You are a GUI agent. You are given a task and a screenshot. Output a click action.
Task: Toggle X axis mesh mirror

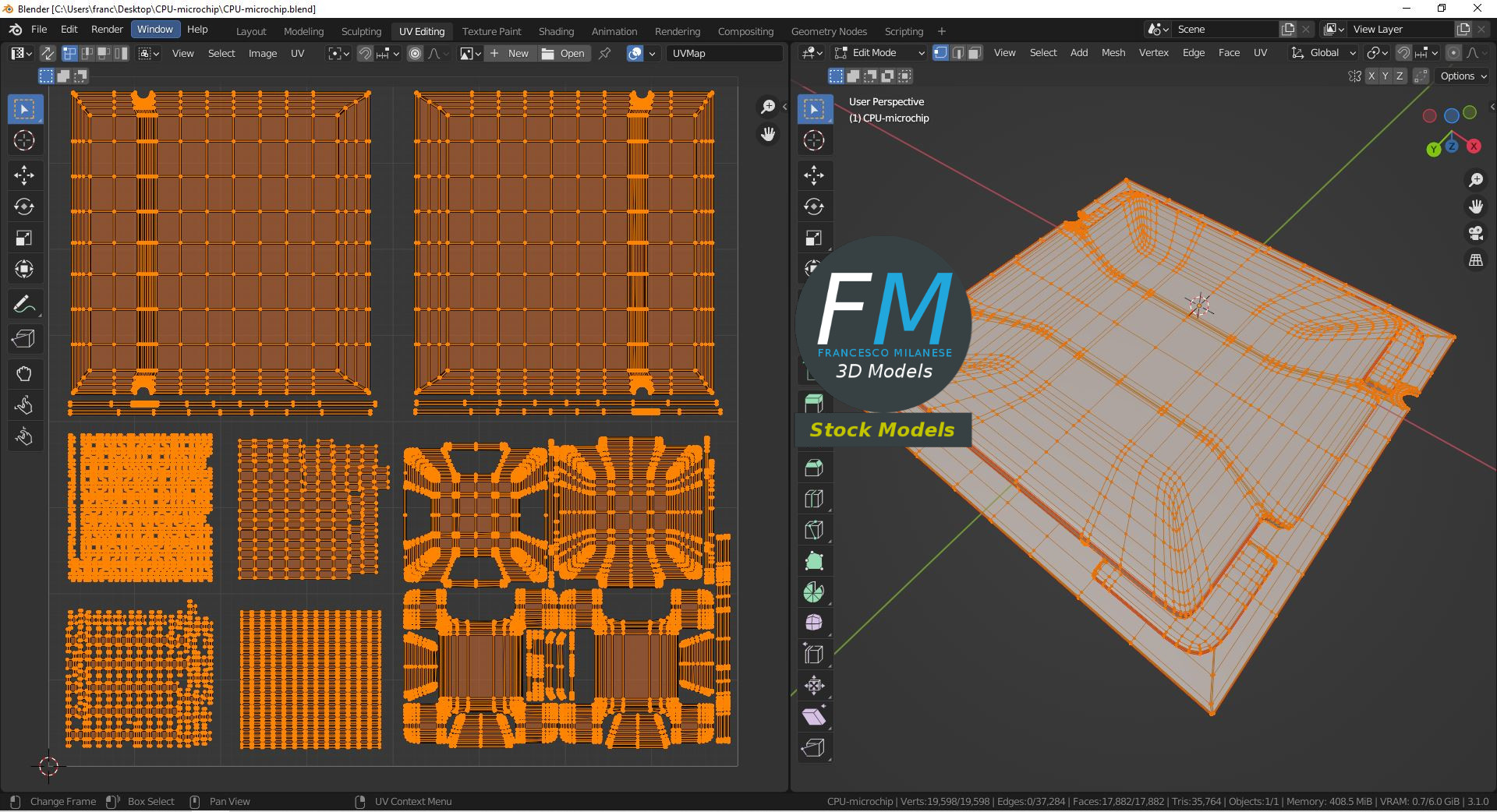coord(1371,76)
